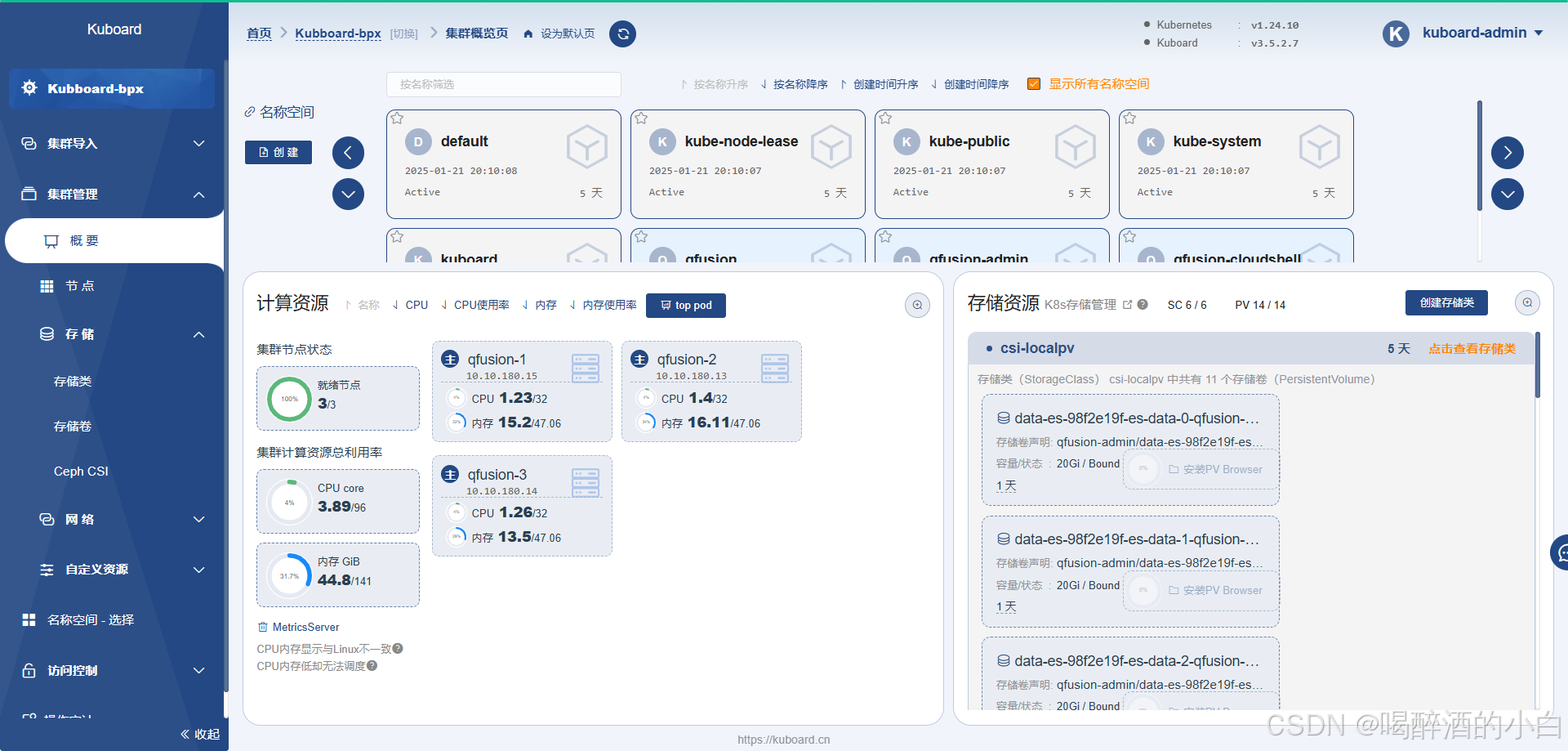Click the right arrow namespace navigation button

(x=1507, y=153)
